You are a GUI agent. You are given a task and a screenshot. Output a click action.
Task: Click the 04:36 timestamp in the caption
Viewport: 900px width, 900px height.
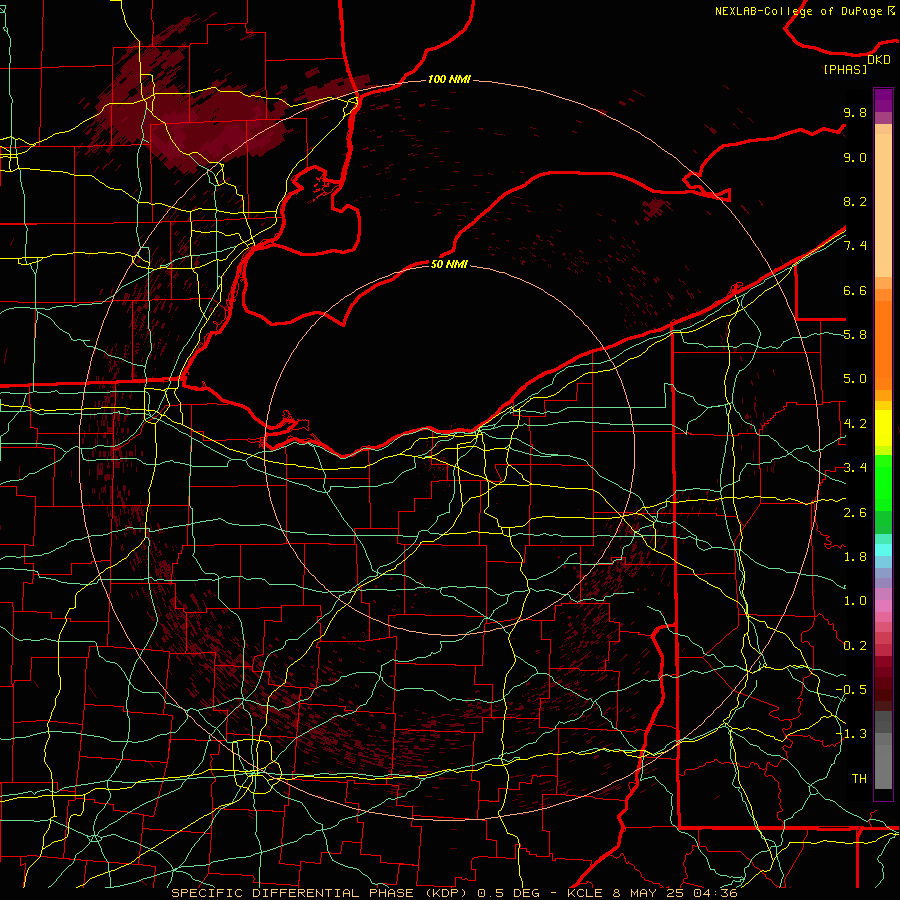coord(715,893)
